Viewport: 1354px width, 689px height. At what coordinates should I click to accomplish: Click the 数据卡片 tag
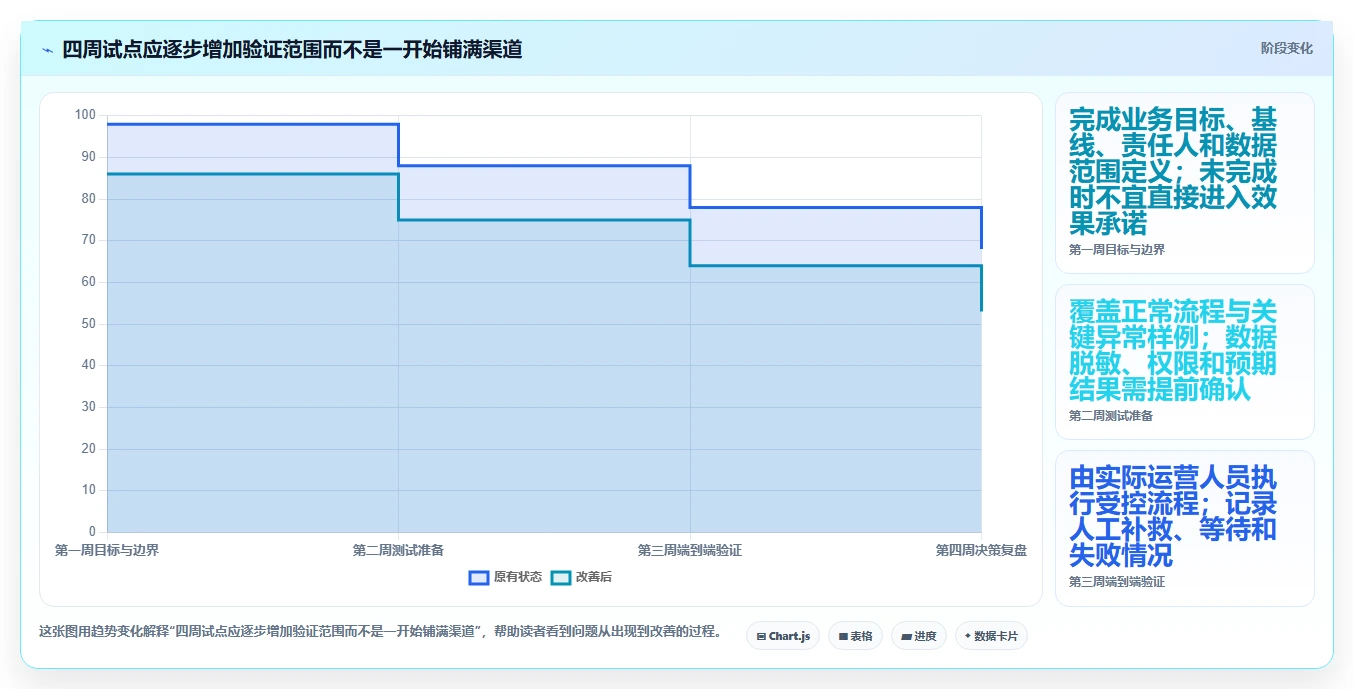991,636
